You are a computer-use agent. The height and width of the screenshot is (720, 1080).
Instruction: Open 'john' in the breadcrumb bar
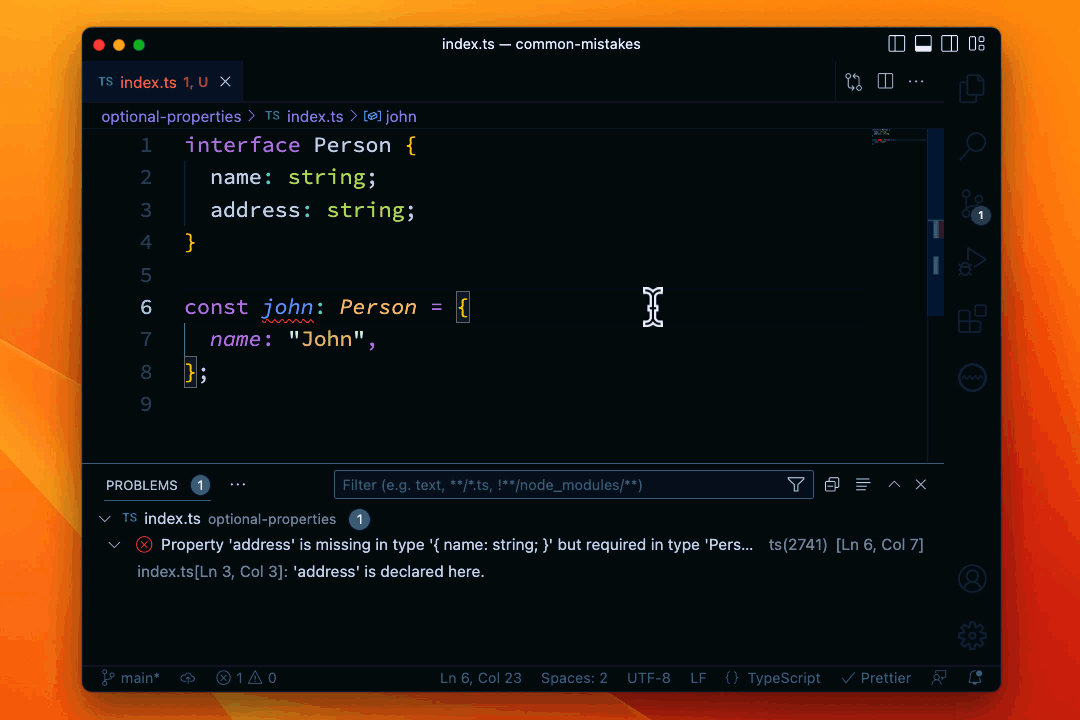coord(400,116)
